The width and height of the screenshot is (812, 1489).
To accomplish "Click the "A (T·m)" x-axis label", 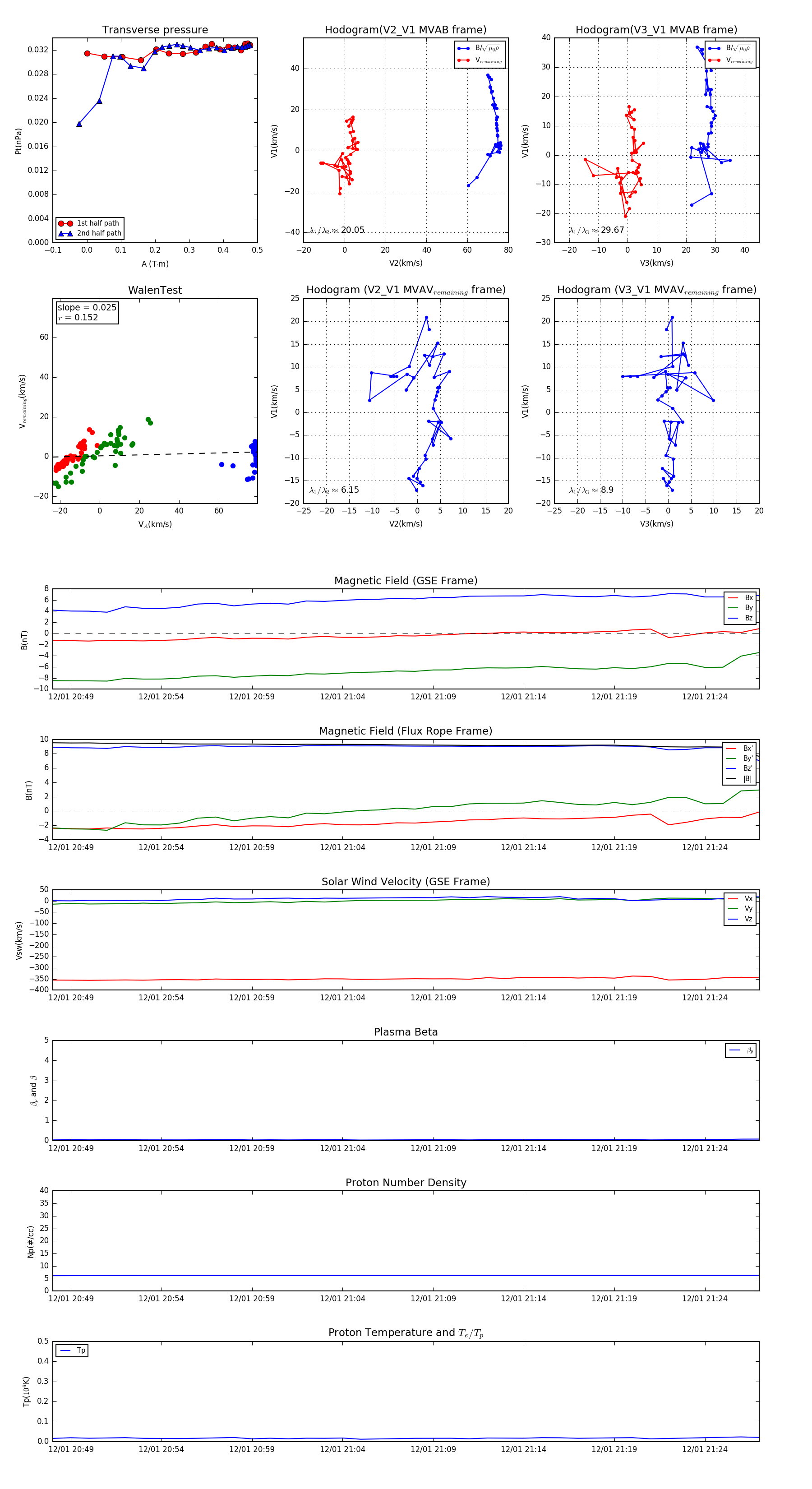I will (x=155, y=264).
